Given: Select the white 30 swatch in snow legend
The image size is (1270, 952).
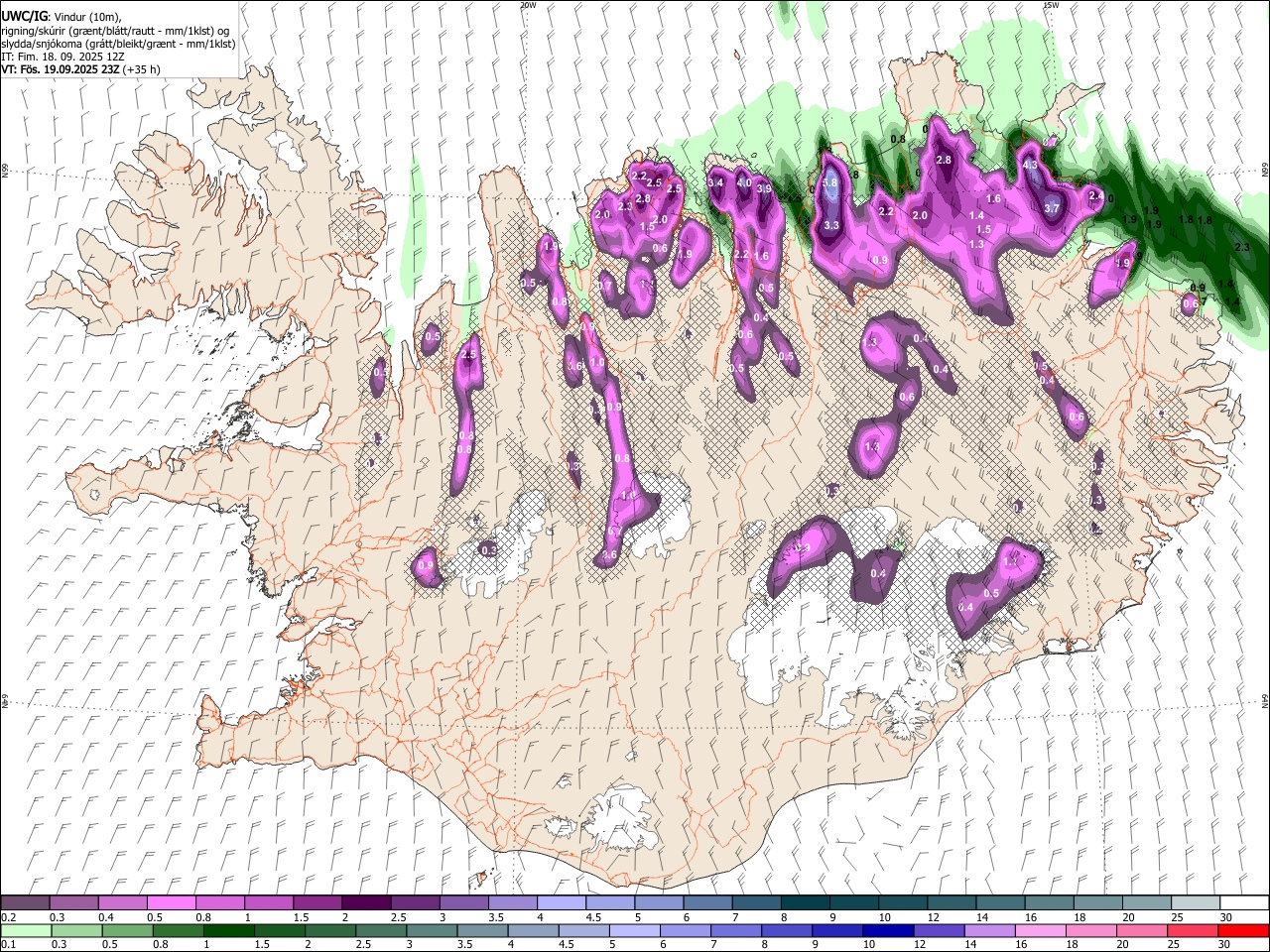Looking at the screenshot, I should pyautogui.click(x=1244, y=903).
